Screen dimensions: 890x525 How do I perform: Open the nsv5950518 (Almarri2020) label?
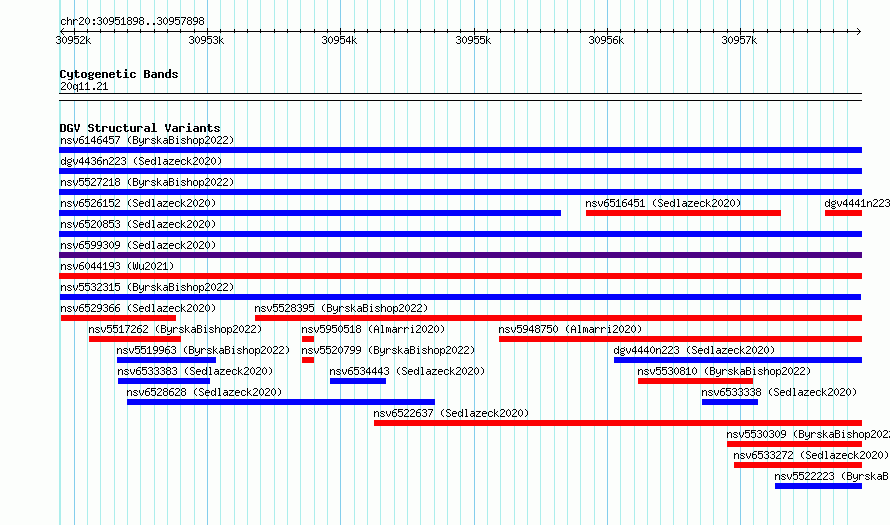(373, 329)
